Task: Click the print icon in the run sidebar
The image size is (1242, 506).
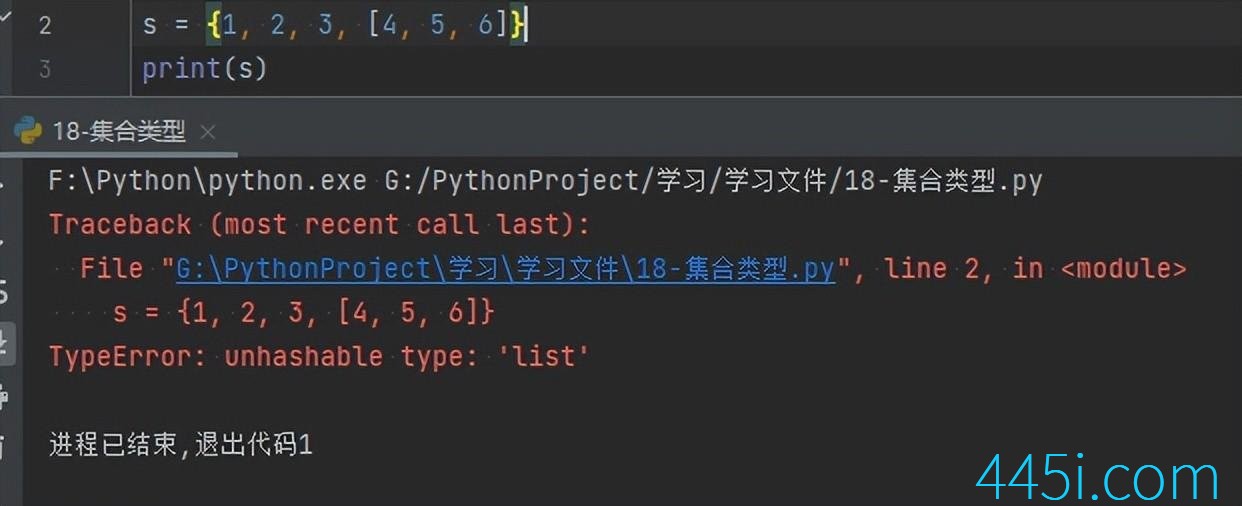Action: 5,395
